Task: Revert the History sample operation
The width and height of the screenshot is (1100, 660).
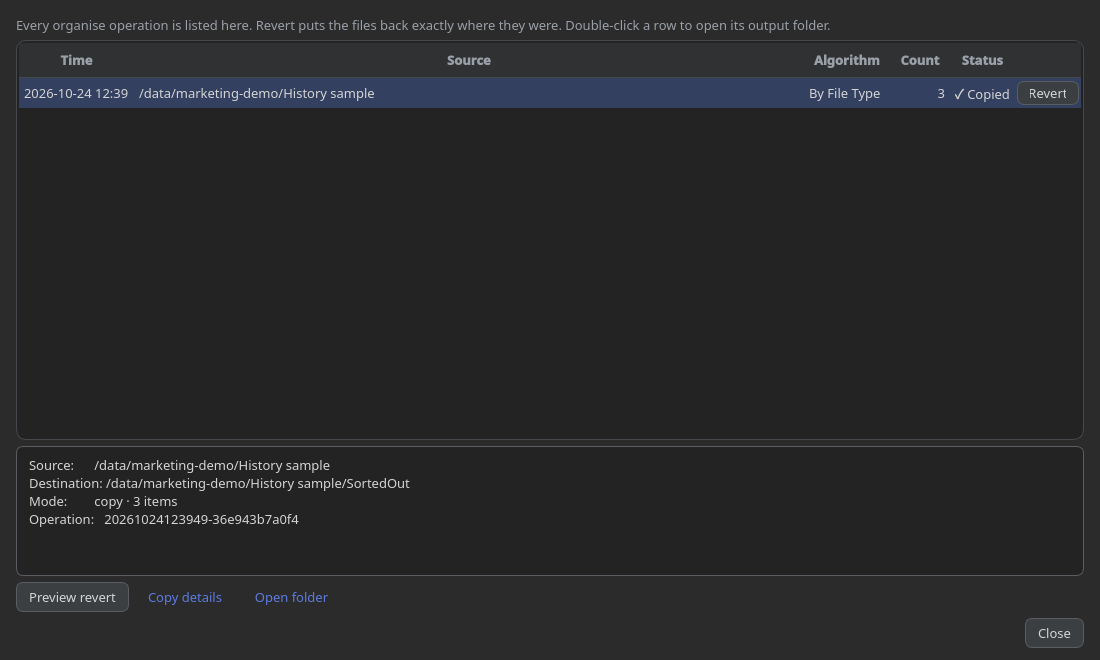Action: point(1047,93)
